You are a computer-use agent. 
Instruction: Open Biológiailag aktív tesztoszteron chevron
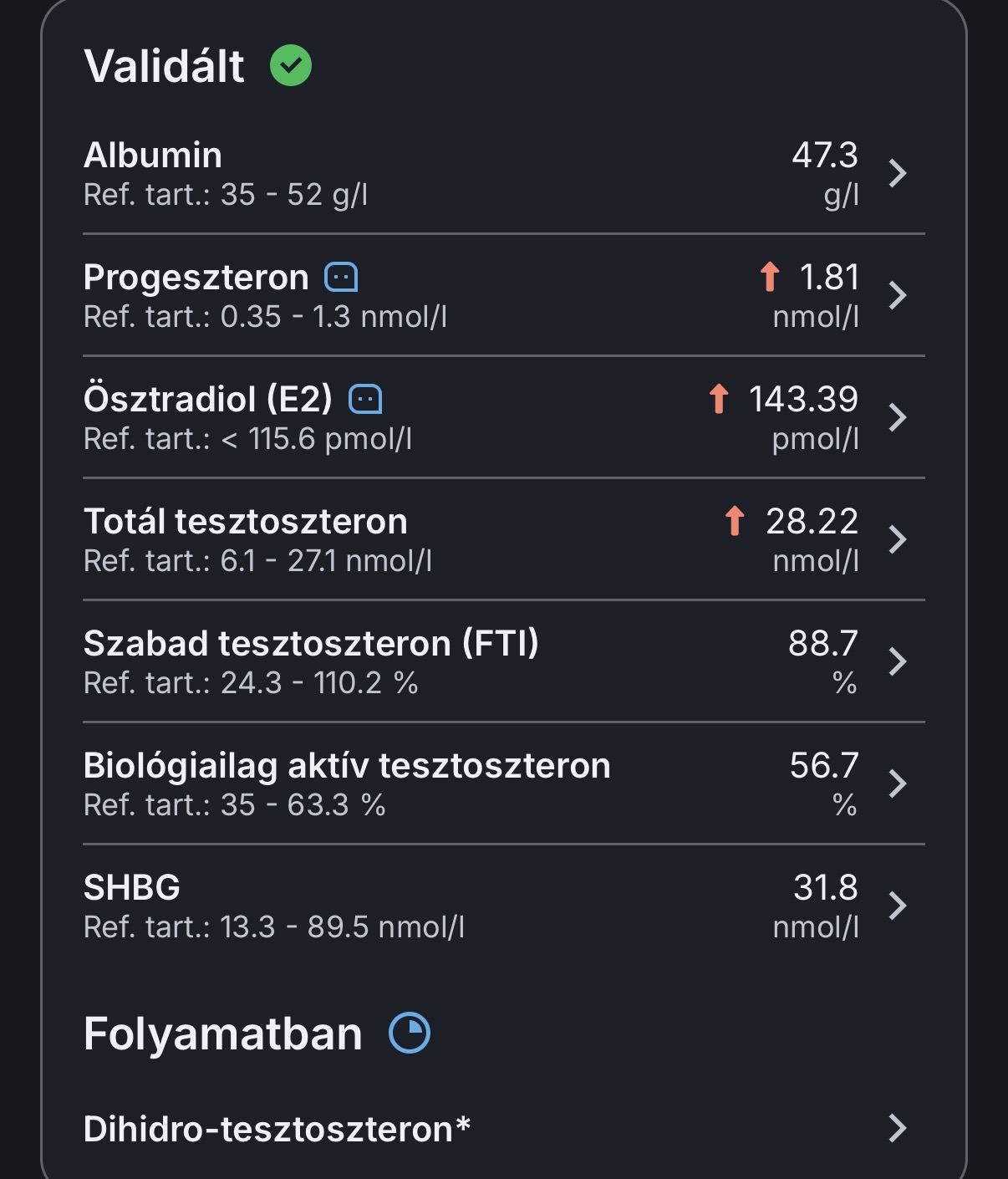tap(898, 783)
